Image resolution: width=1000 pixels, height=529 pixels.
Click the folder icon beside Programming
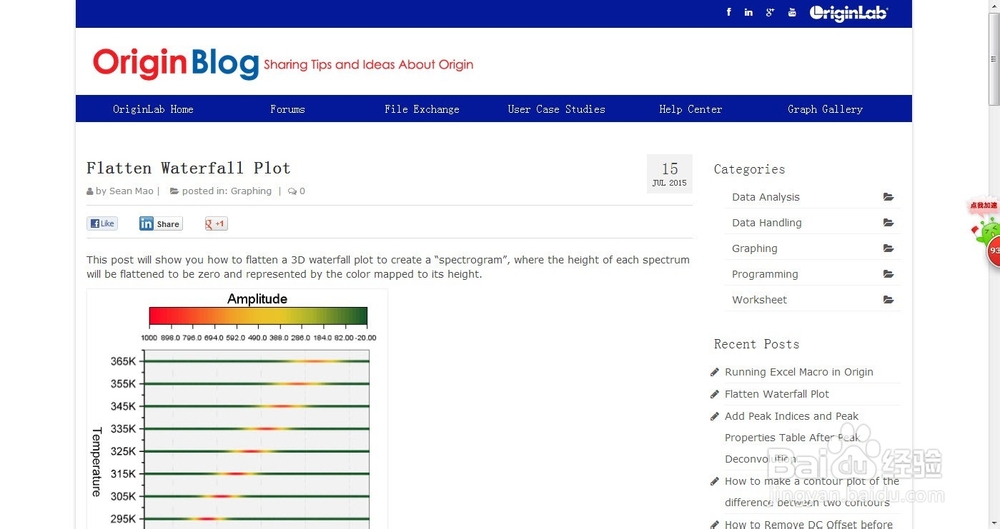pos(888,274)
